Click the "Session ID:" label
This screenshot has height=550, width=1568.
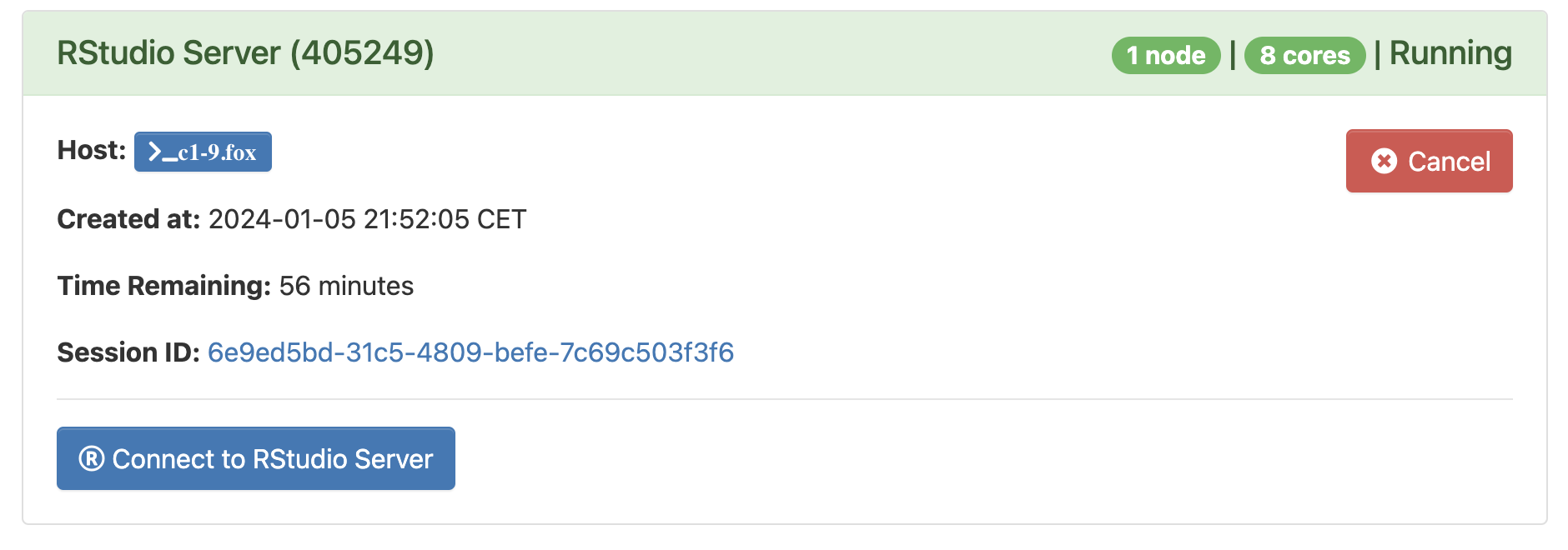tap(128, 352)
